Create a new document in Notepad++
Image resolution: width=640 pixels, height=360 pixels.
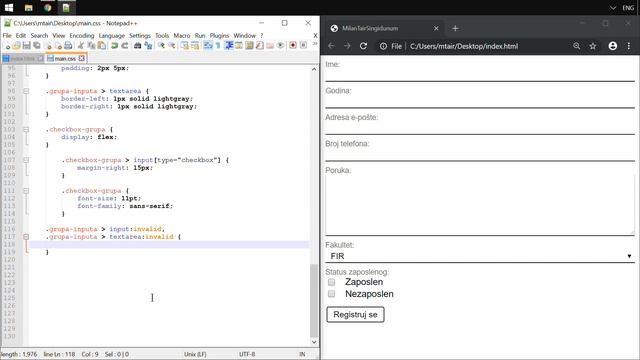pyautogui.click(x=7, y=45)
